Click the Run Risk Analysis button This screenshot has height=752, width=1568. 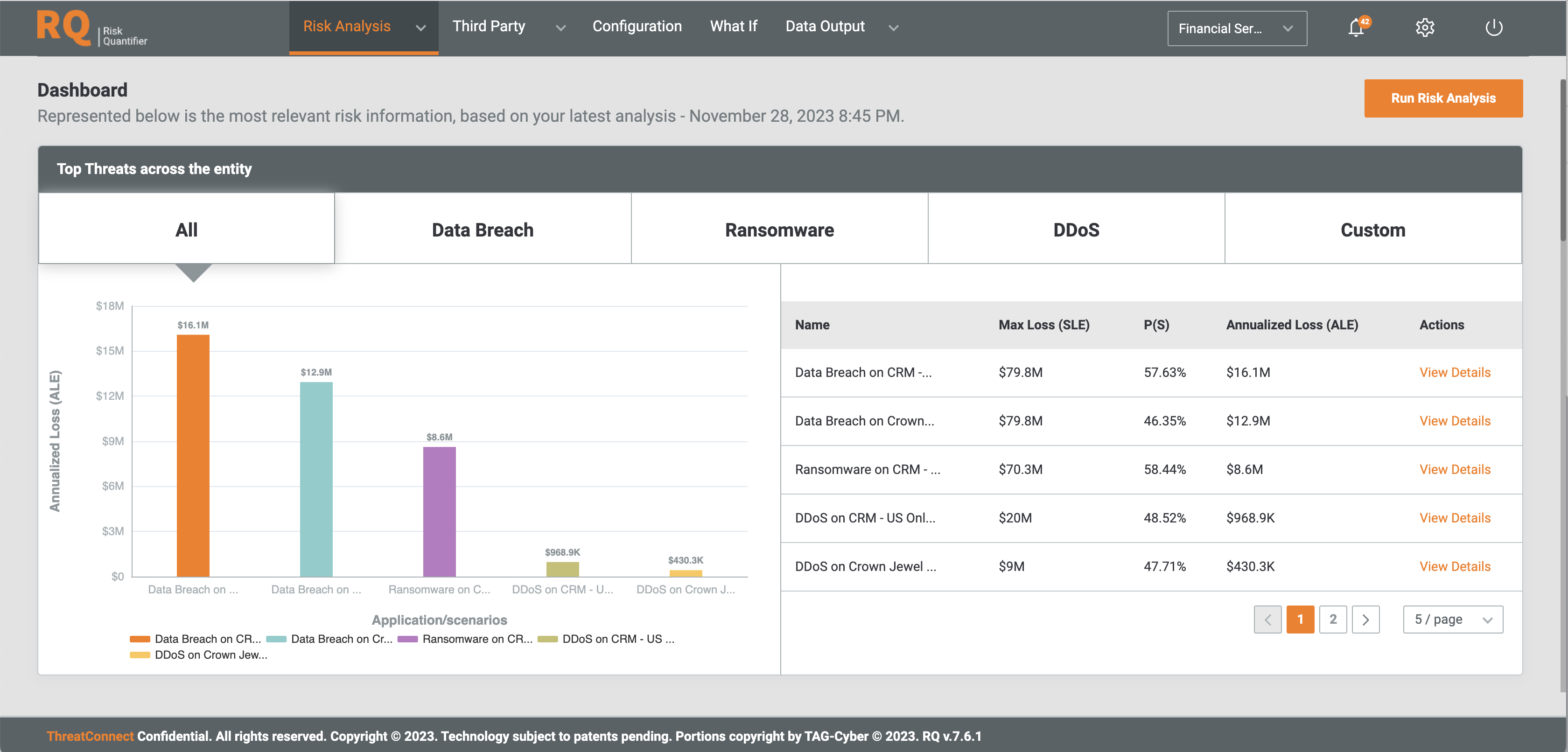[x=1443, y=98]
